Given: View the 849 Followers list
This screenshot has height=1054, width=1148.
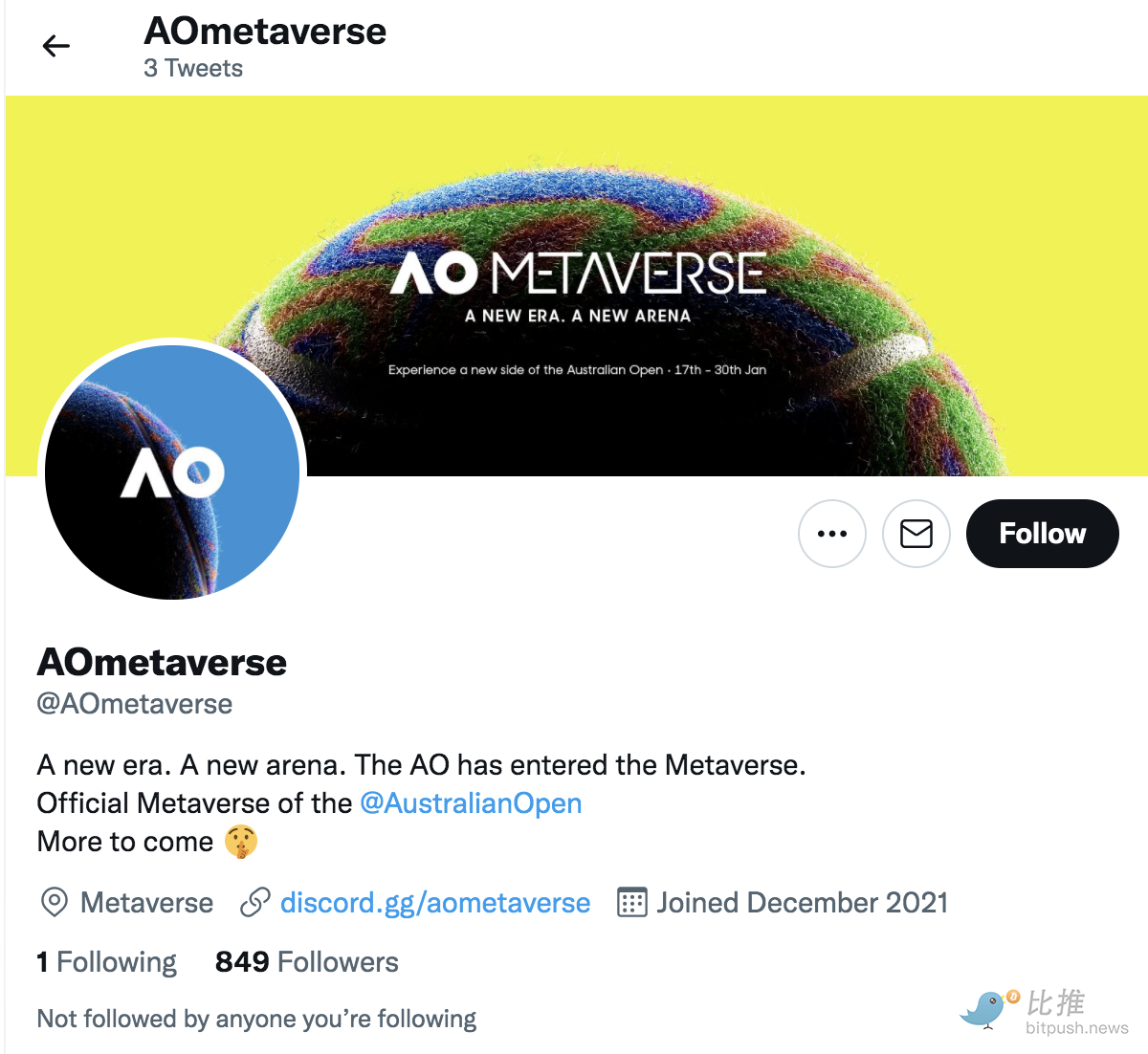Looking at the screenshot, I should 307,962.
